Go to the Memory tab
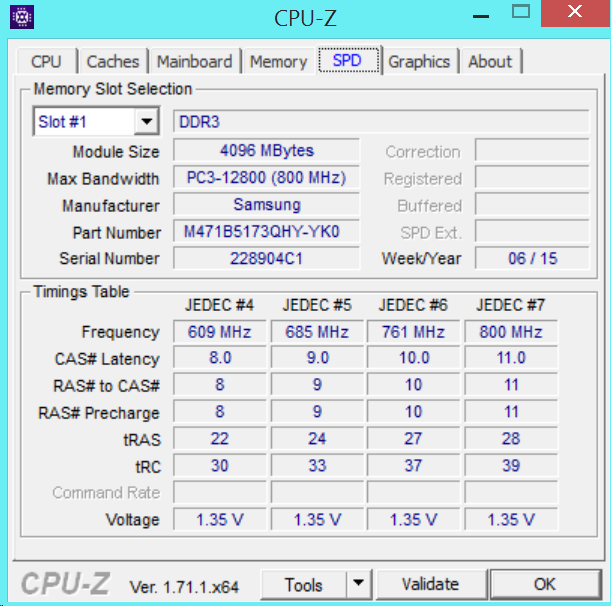This screenshot has height=606, width=611. coord(278,62)
